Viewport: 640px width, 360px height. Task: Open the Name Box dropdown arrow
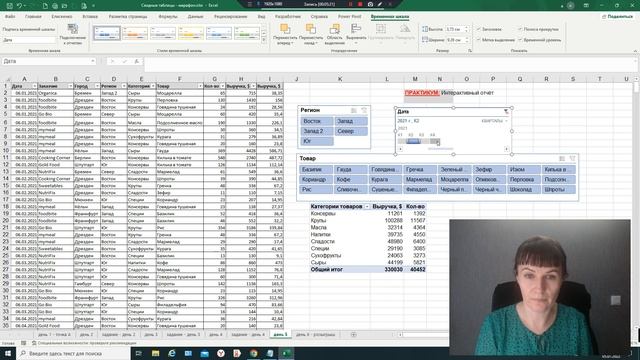(93, 61)
